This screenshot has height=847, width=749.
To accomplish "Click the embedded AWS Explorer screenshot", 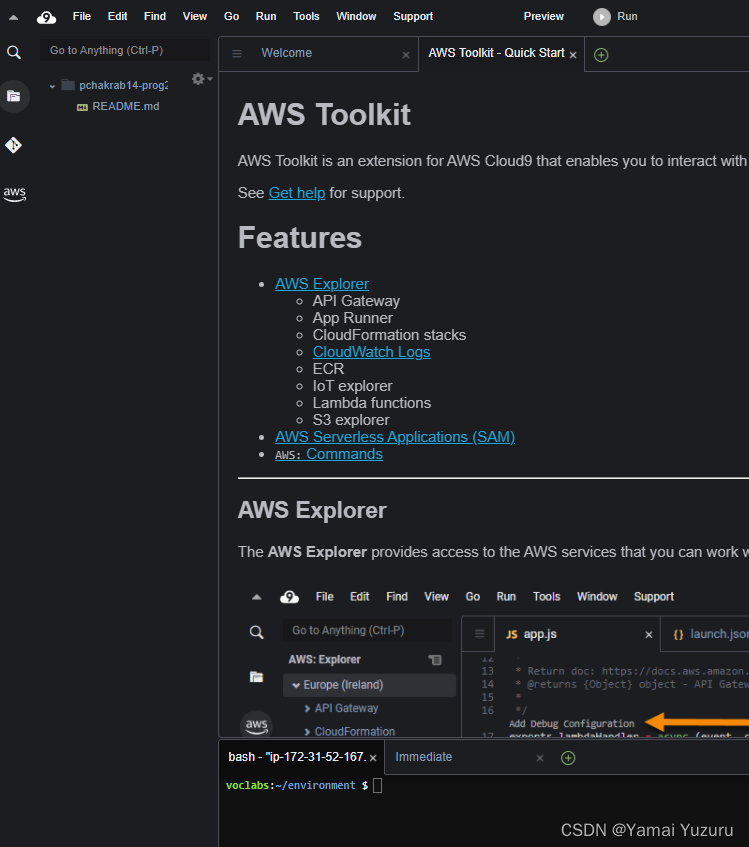I will [493, 661].
